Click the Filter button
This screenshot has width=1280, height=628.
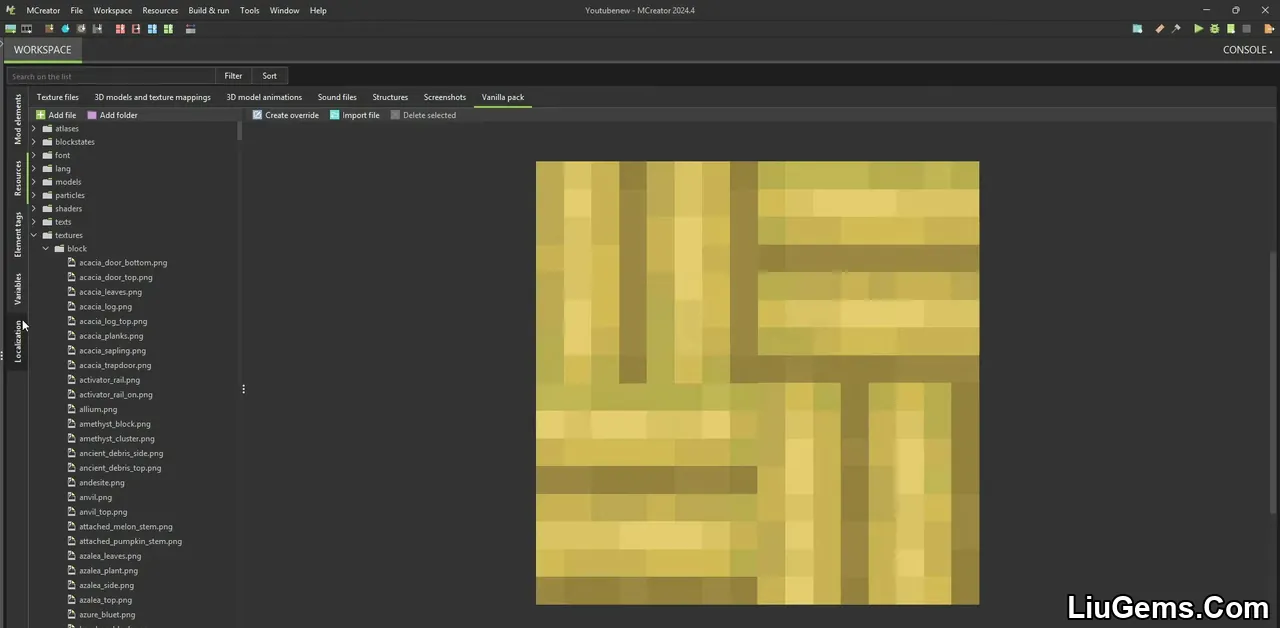point(233,76)
